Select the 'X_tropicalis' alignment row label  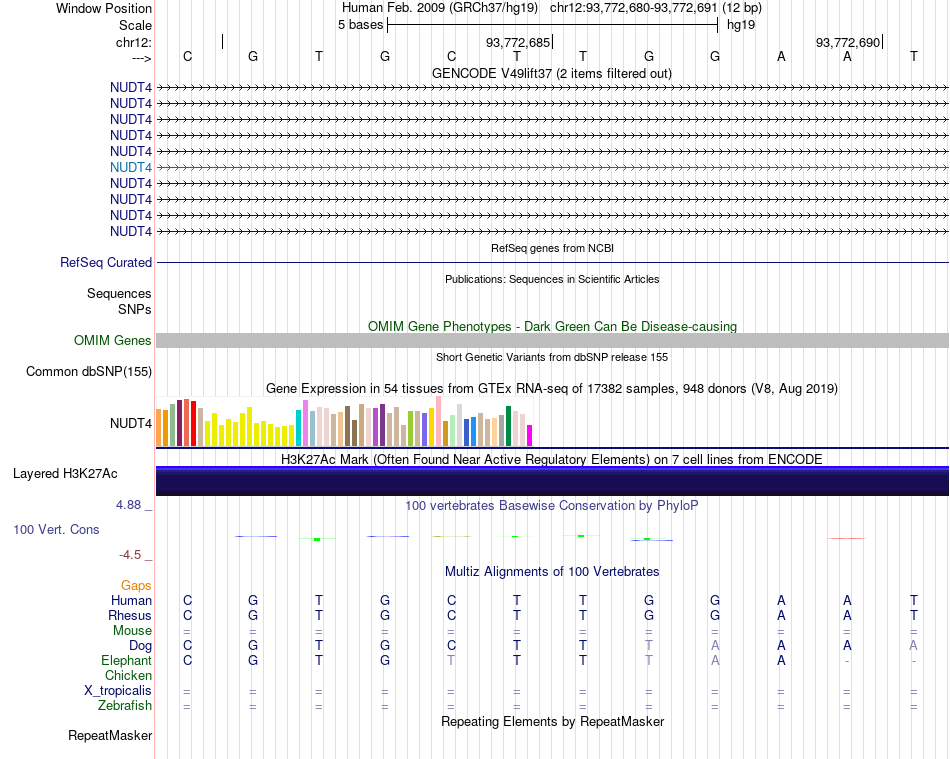[118, 691]
